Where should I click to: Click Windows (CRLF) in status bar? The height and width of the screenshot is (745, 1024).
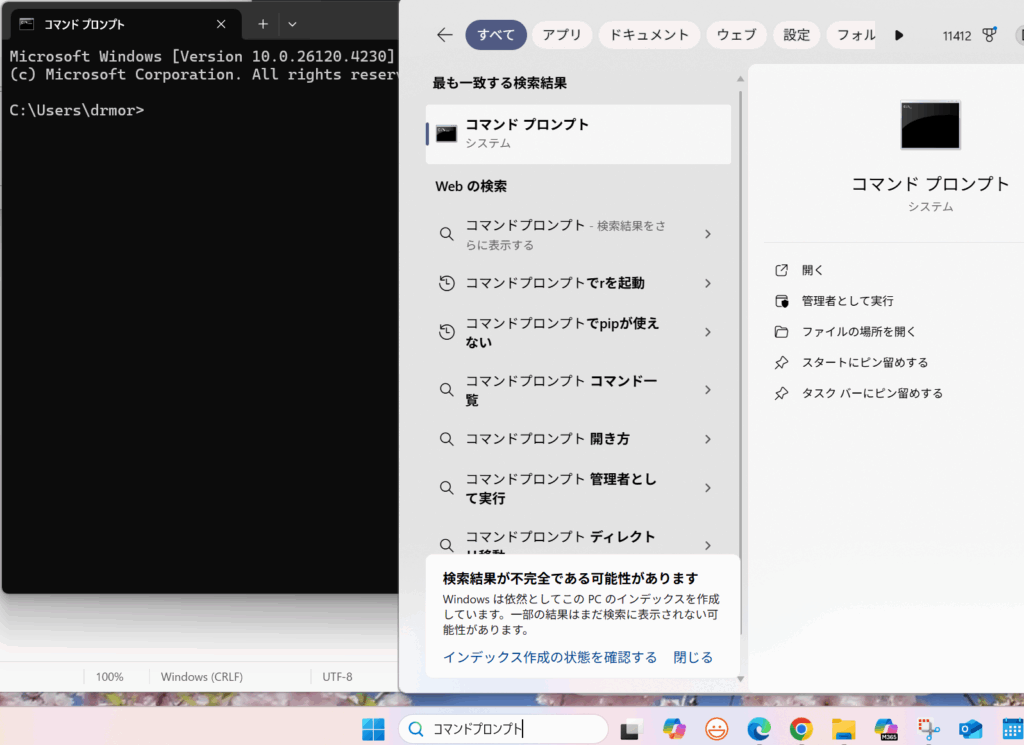[202, 677]
